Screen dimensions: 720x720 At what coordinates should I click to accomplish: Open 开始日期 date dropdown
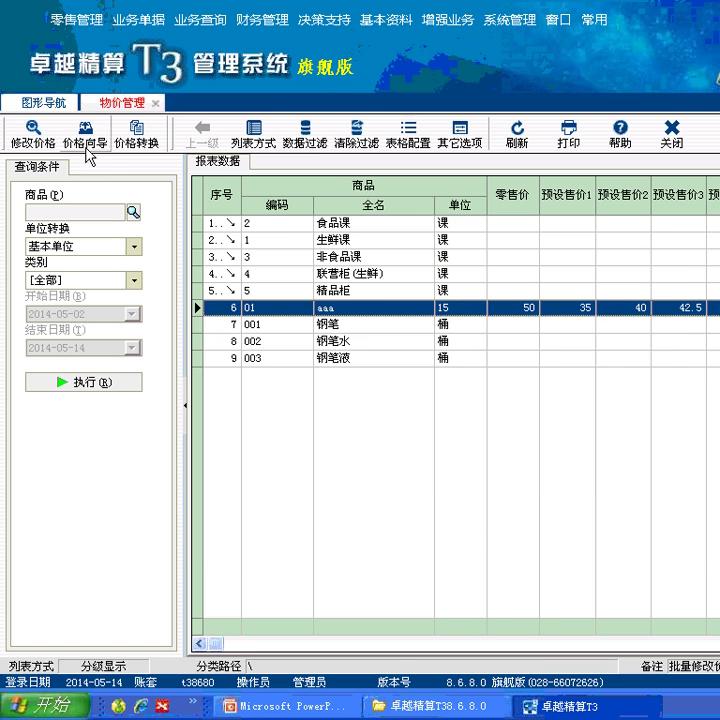[x=132, y=314]
